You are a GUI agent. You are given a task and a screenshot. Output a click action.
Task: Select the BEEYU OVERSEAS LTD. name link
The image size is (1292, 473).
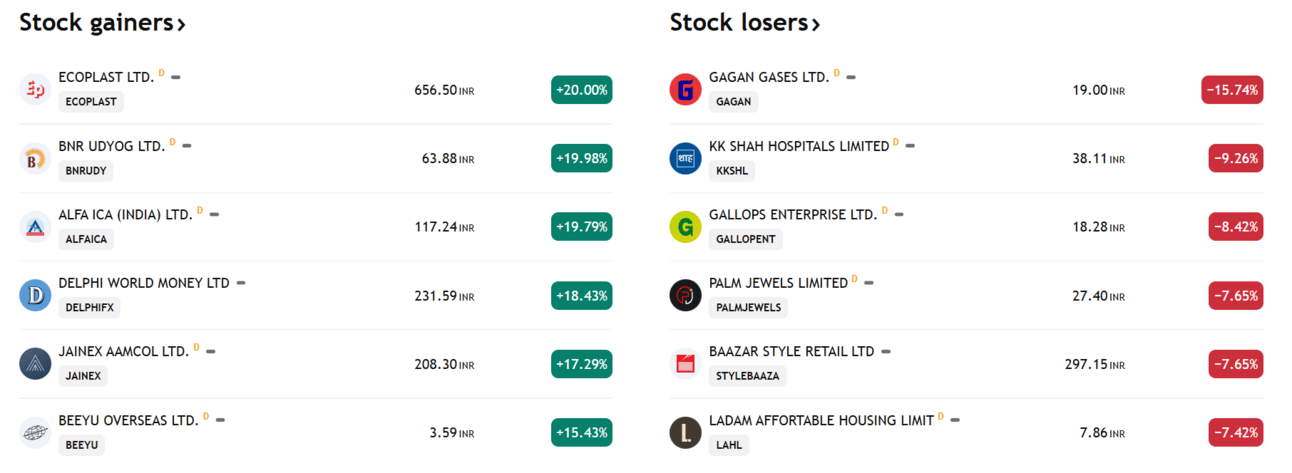click(128, 420)
